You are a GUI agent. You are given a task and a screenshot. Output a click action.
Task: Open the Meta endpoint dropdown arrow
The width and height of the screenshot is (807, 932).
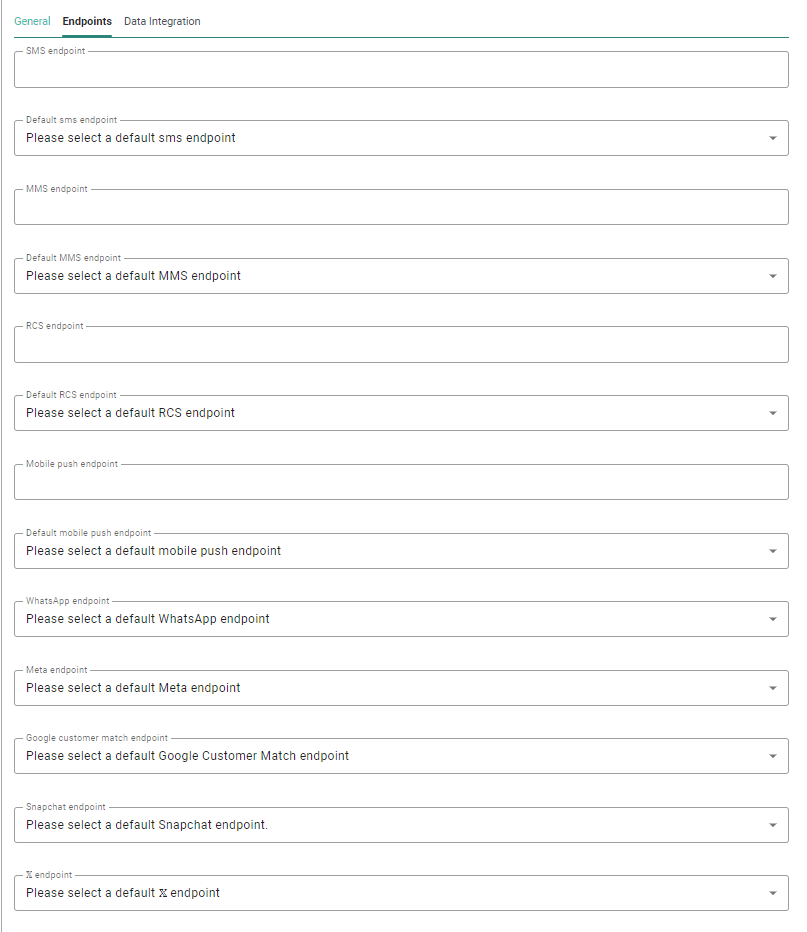[772, 688]
